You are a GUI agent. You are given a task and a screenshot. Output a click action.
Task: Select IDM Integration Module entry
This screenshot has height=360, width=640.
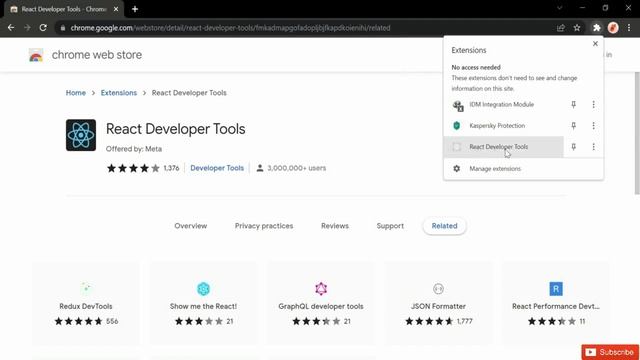[503, 105]
